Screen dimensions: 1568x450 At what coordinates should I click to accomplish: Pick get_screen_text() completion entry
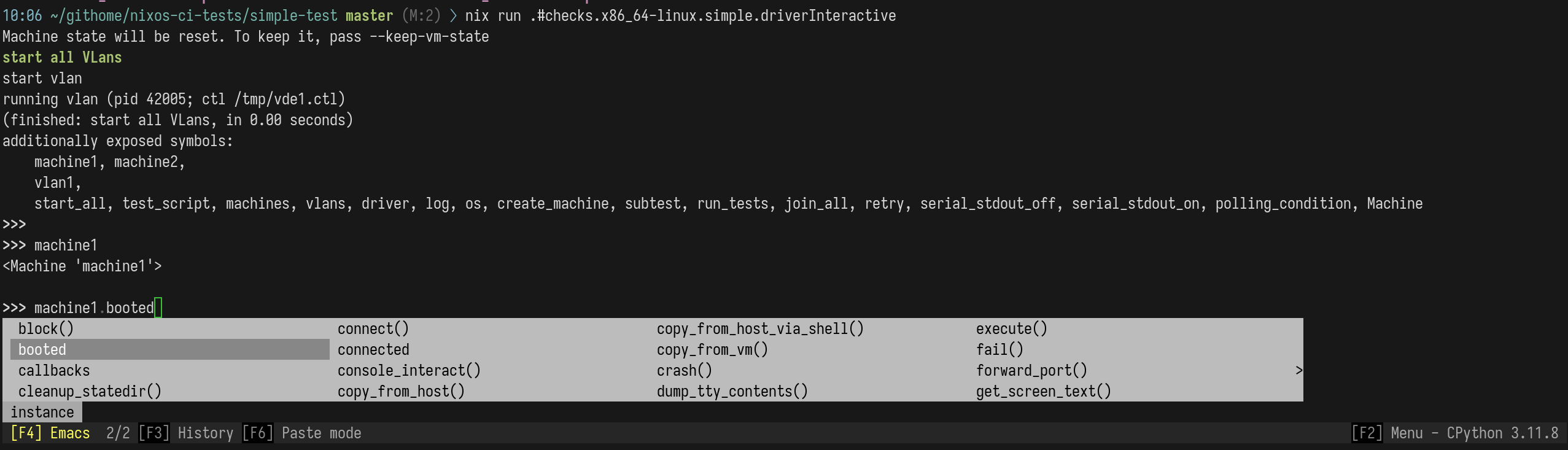pyautogui.click(x=1042, y=391)
